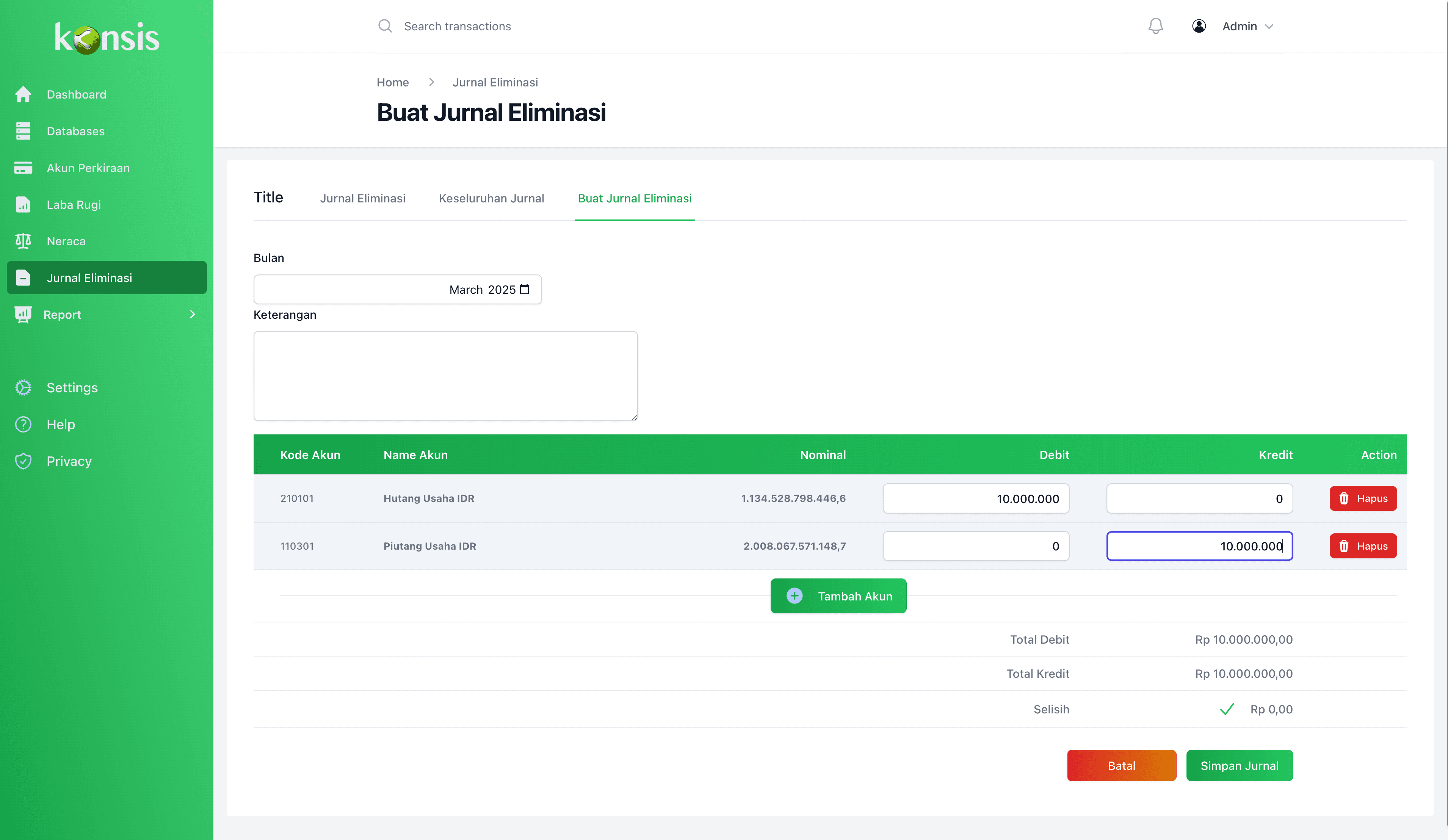Click the Privacy shield icon
This screenshot has height=840, width=1448.
point(23,461)
